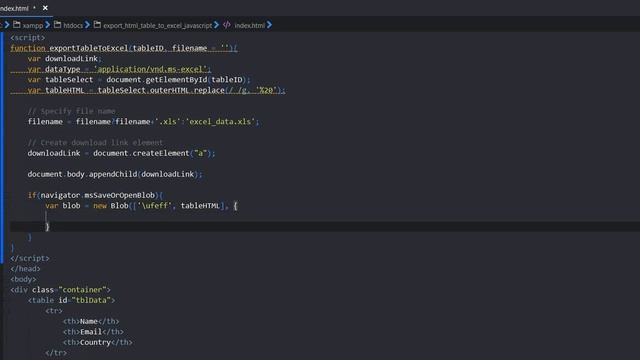
Task: Click the opening <body> tag
Action: [23, 279]
